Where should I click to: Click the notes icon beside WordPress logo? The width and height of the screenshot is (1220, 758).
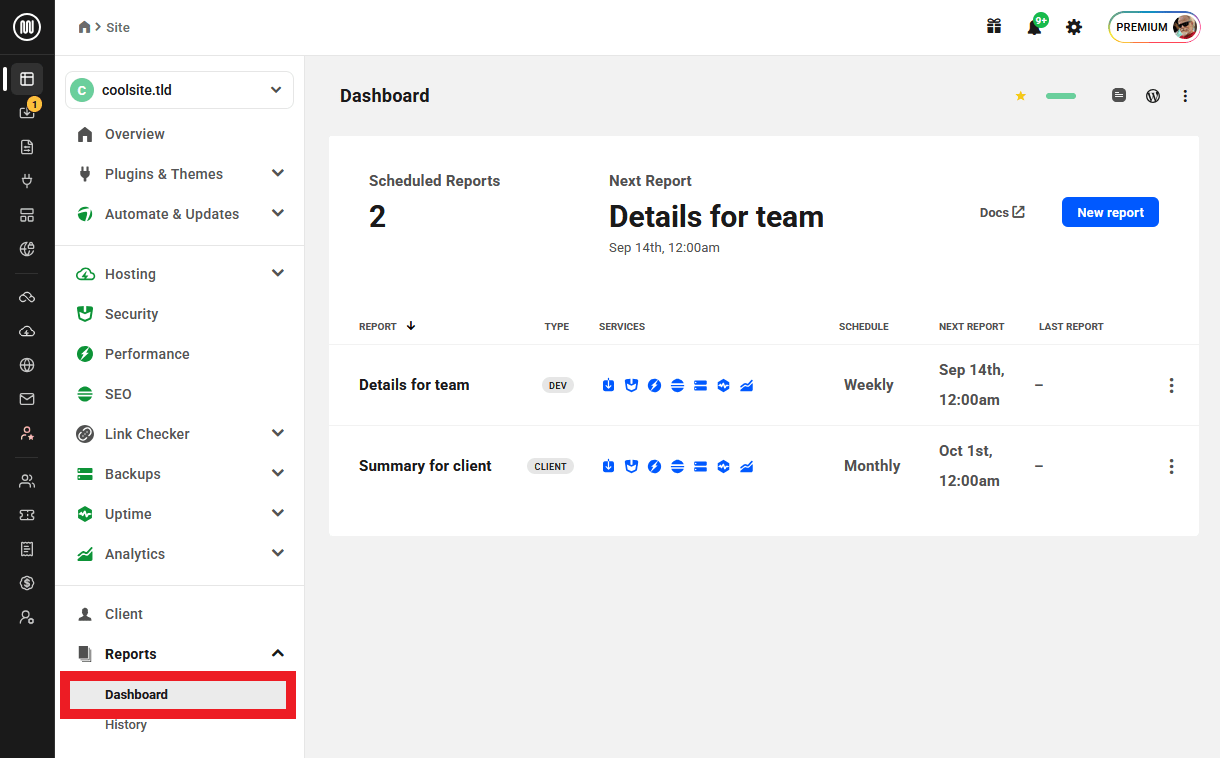click(1119, 96)
